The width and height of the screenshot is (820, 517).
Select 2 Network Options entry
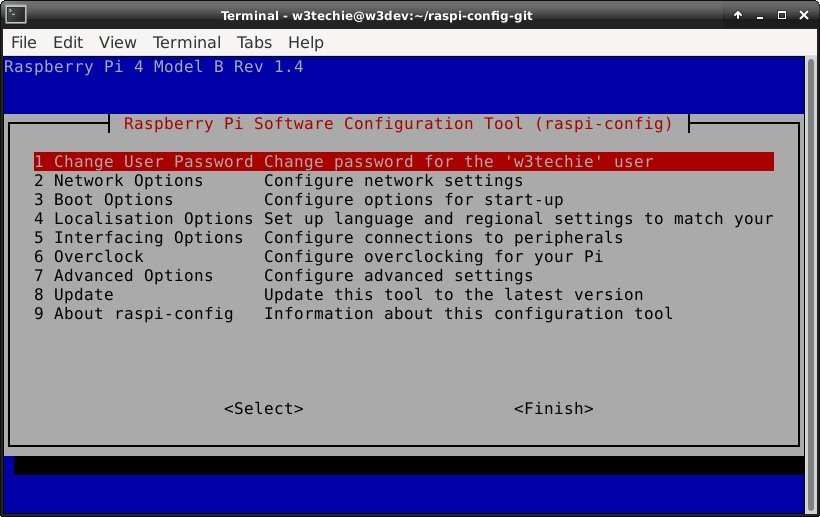coord(404,181)
